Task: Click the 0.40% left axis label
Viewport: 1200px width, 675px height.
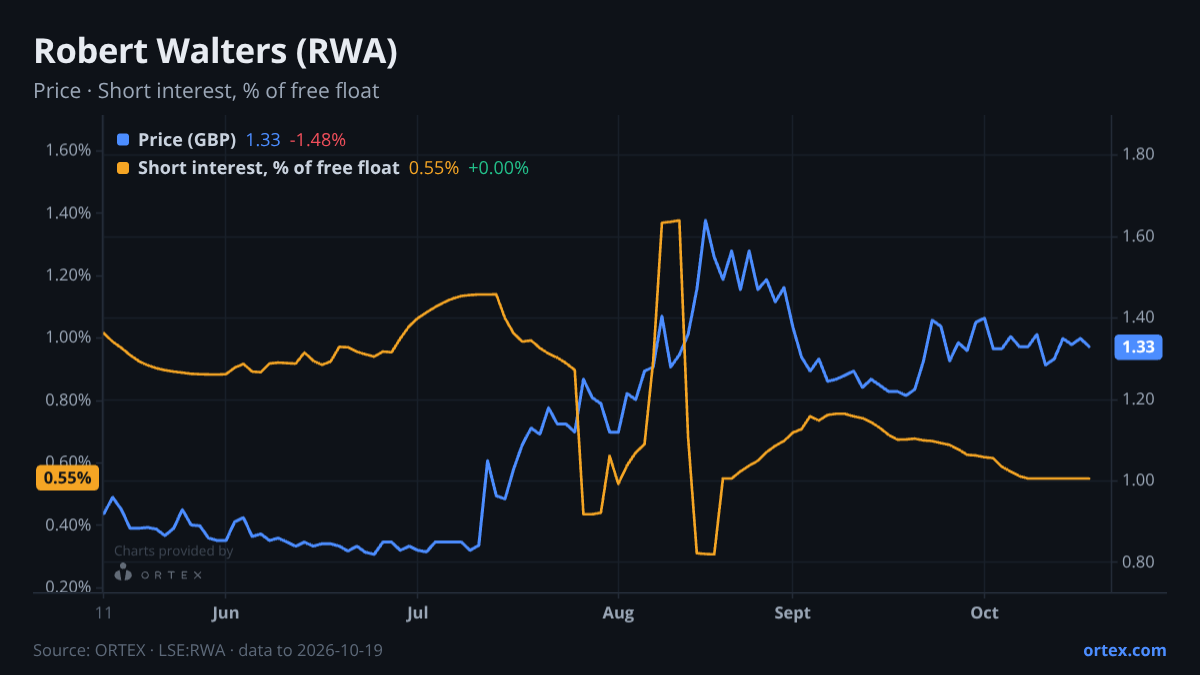Action: coord(69,525)
